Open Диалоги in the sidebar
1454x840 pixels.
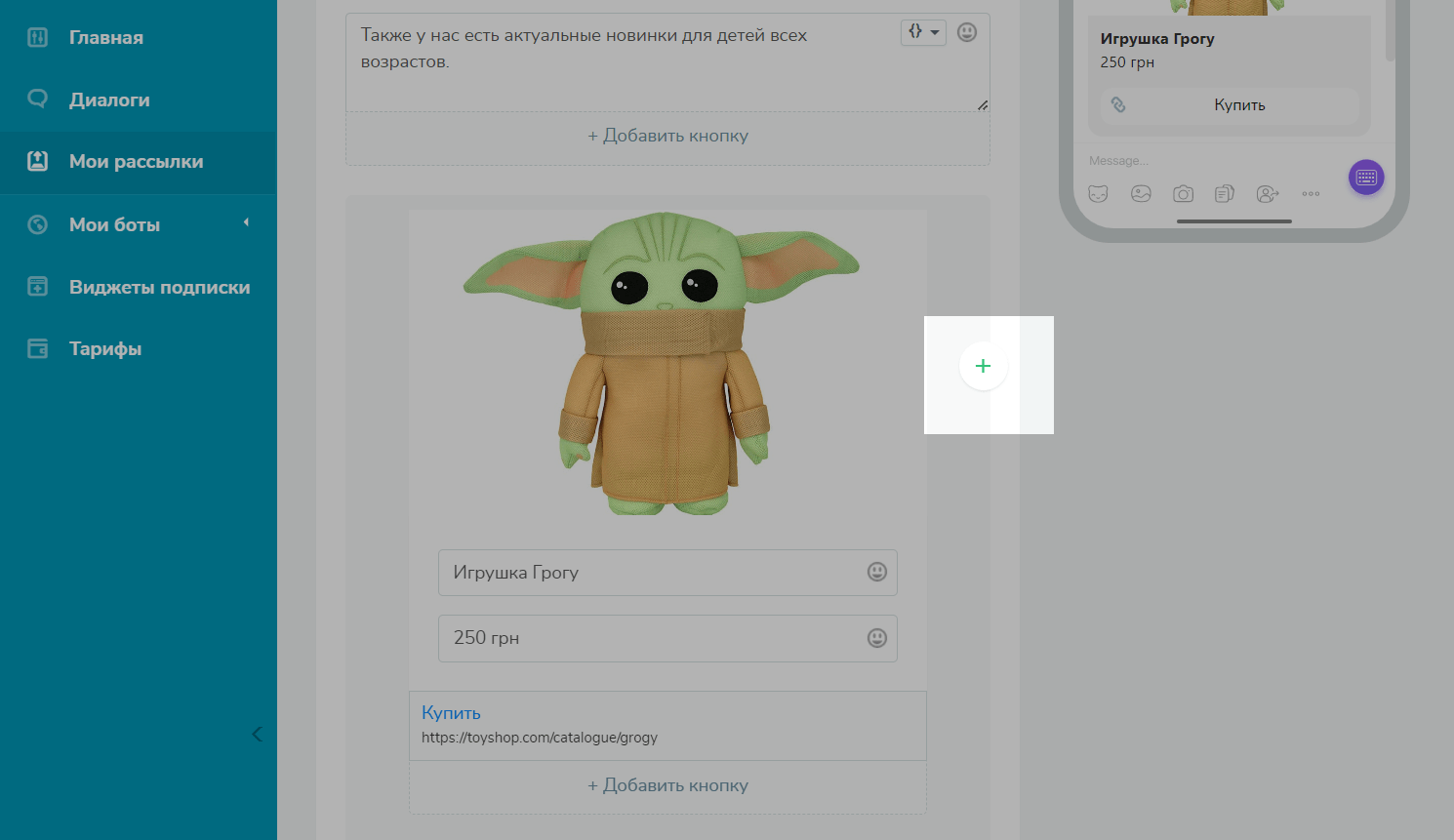click(109, 100)
